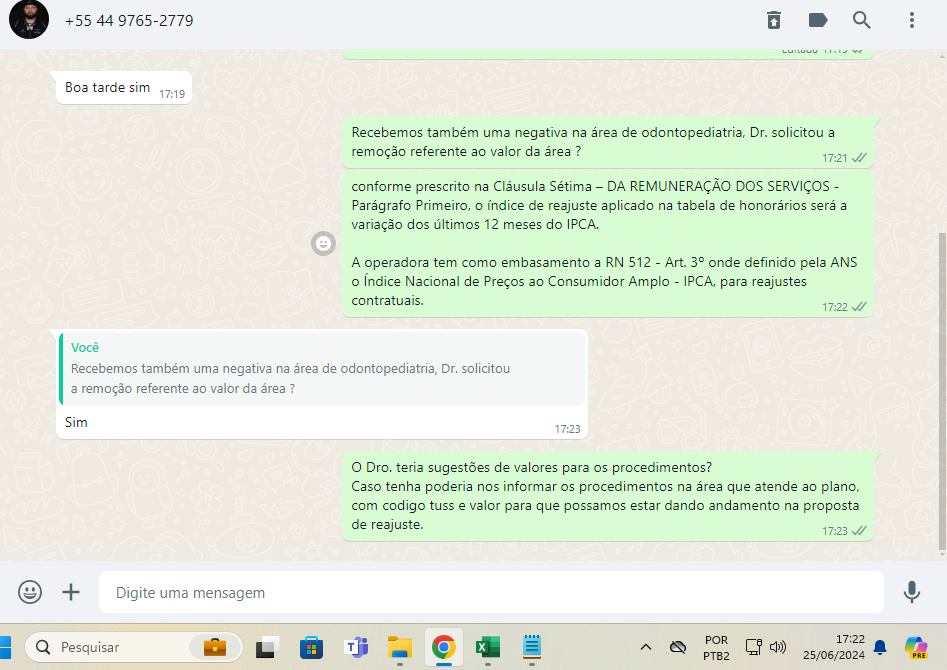Start voice recording with microphone icon
Image resolution: width=947 pixels, height=670 pixels.
point(912,592)
